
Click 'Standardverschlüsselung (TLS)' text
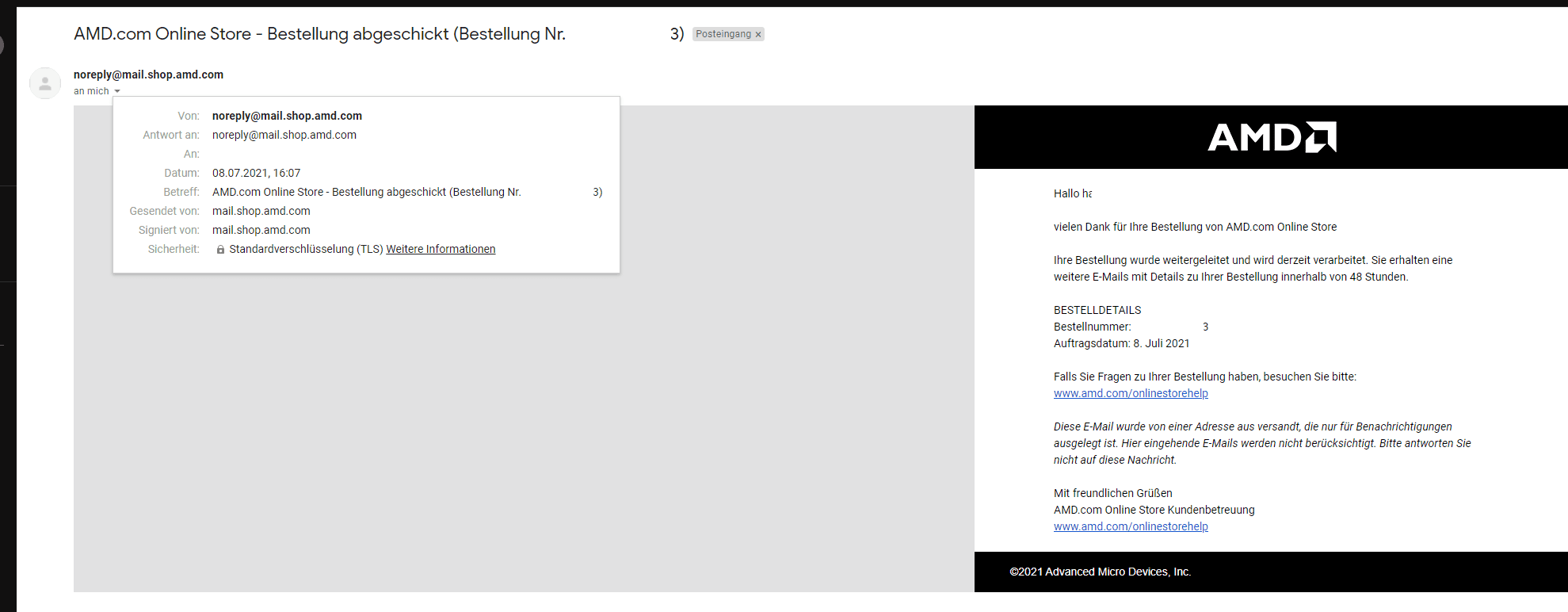pyautogui.click(x=306, y=249)
